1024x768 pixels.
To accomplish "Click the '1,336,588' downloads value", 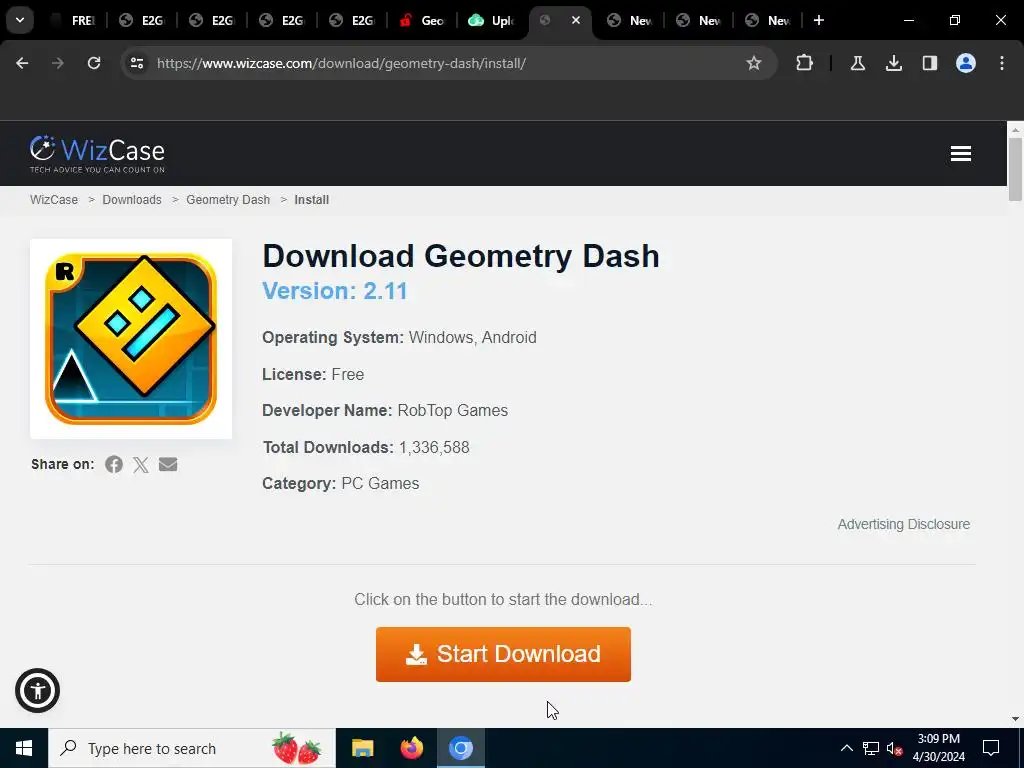I will (434, 447).
